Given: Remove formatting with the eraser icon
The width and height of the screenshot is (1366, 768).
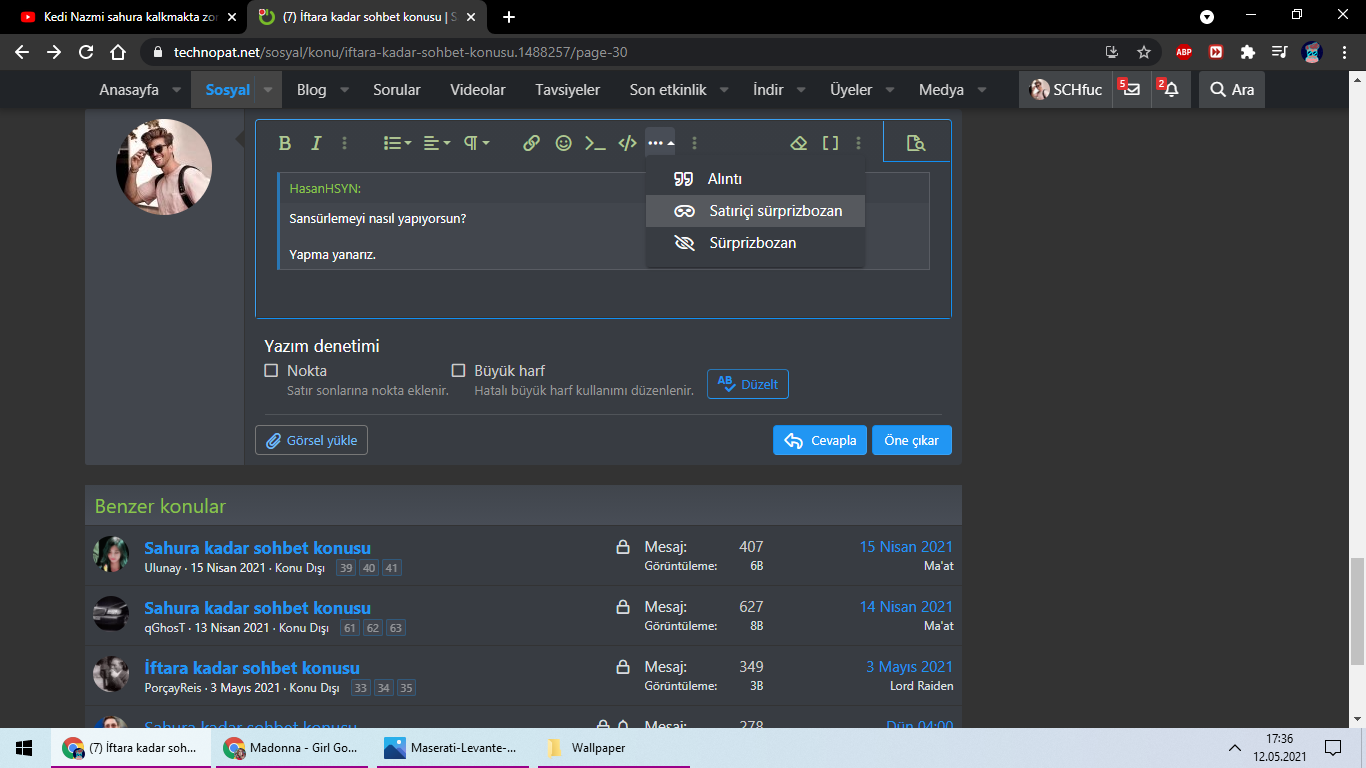Looking at the screenshot, I should coord(798,143).
